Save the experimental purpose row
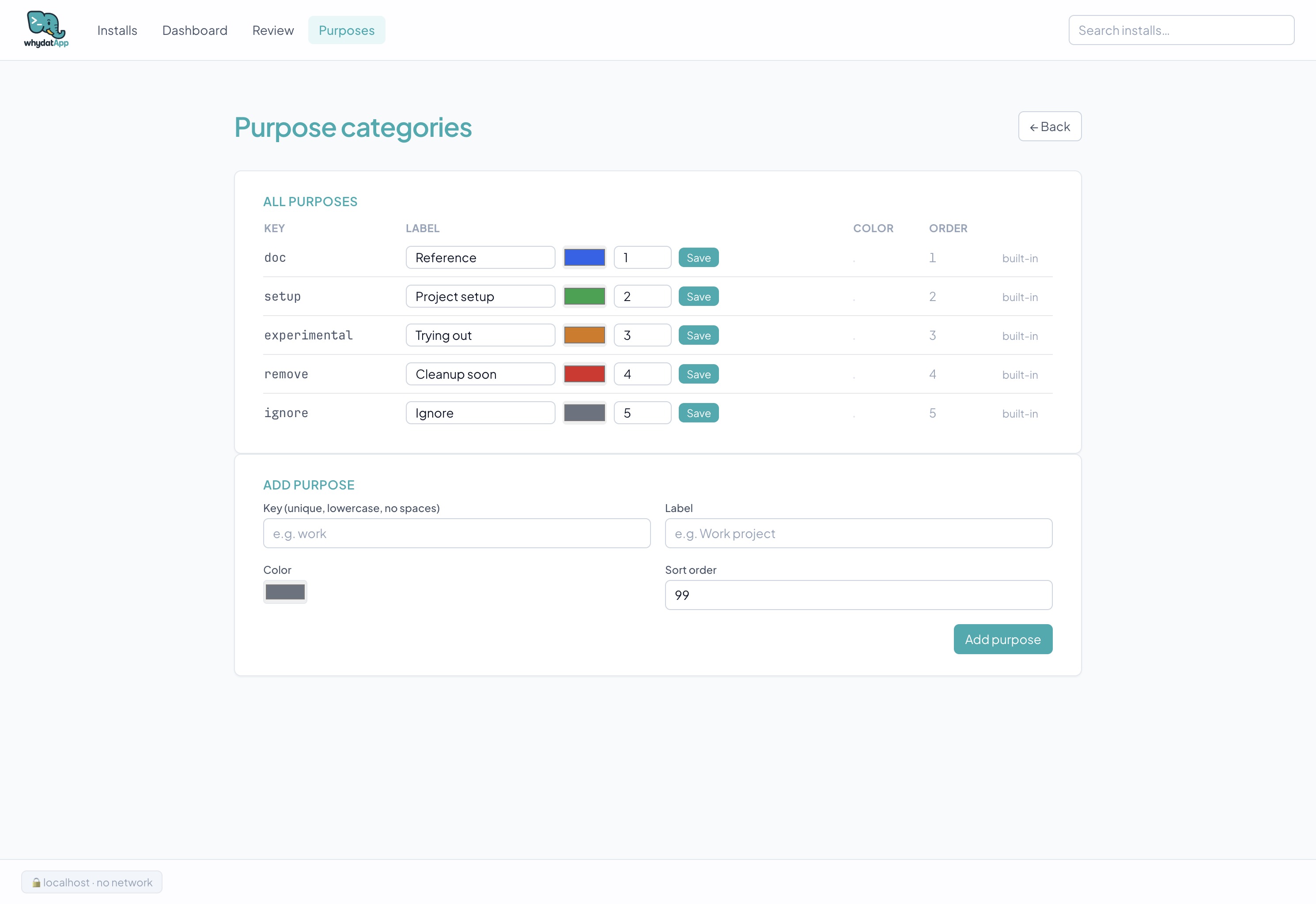Screen dimensions: 1316x904 point(699,335)
